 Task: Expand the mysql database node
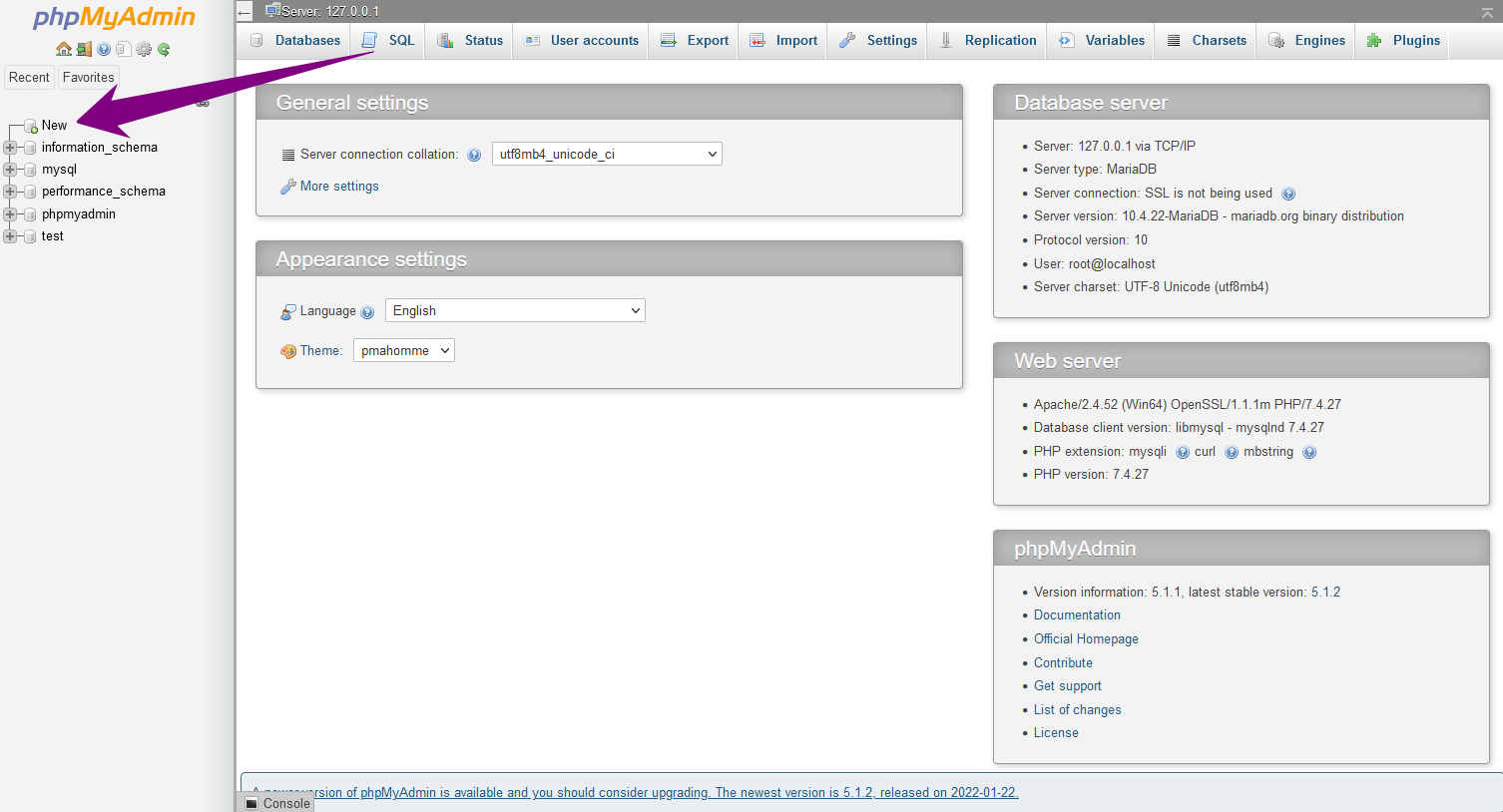(x=10, y=170)
